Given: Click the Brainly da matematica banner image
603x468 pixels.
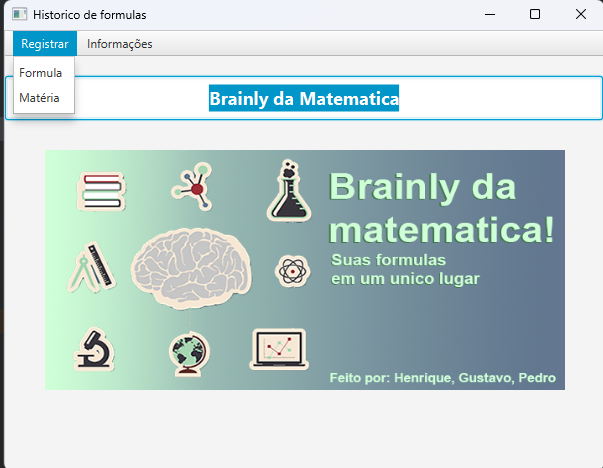Looking at the screenshot, I should coord(305,270).
